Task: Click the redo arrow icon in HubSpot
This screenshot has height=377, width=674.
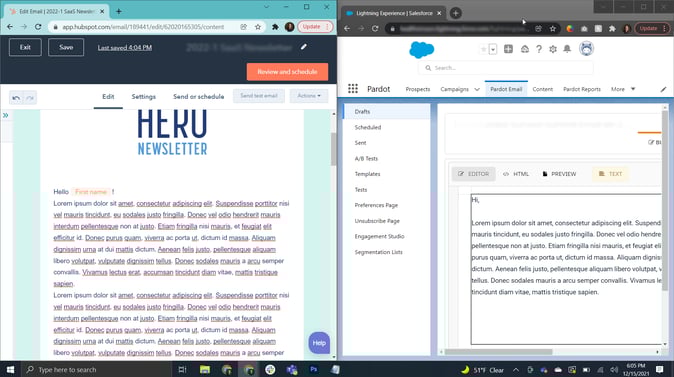Action: tap(30, 98)
